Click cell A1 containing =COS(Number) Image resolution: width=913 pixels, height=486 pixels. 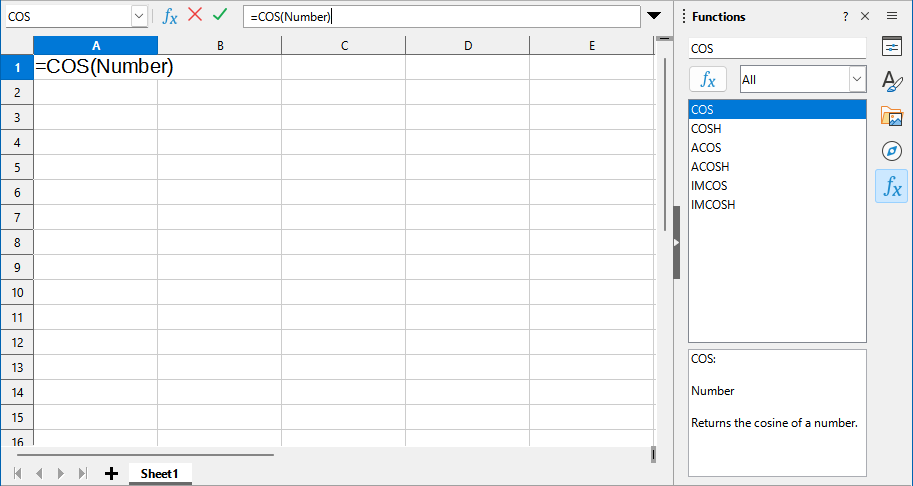coord(95,67)
